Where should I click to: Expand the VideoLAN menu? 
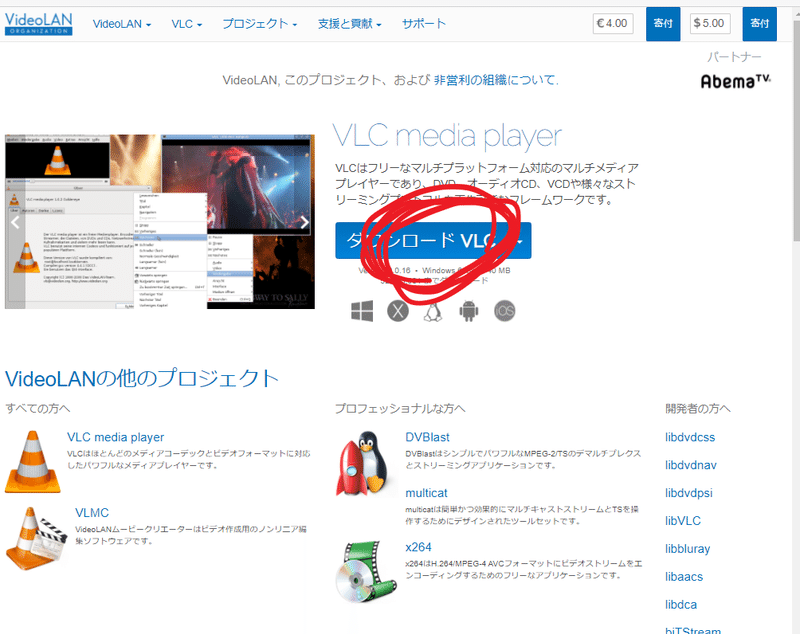(121, 24)
